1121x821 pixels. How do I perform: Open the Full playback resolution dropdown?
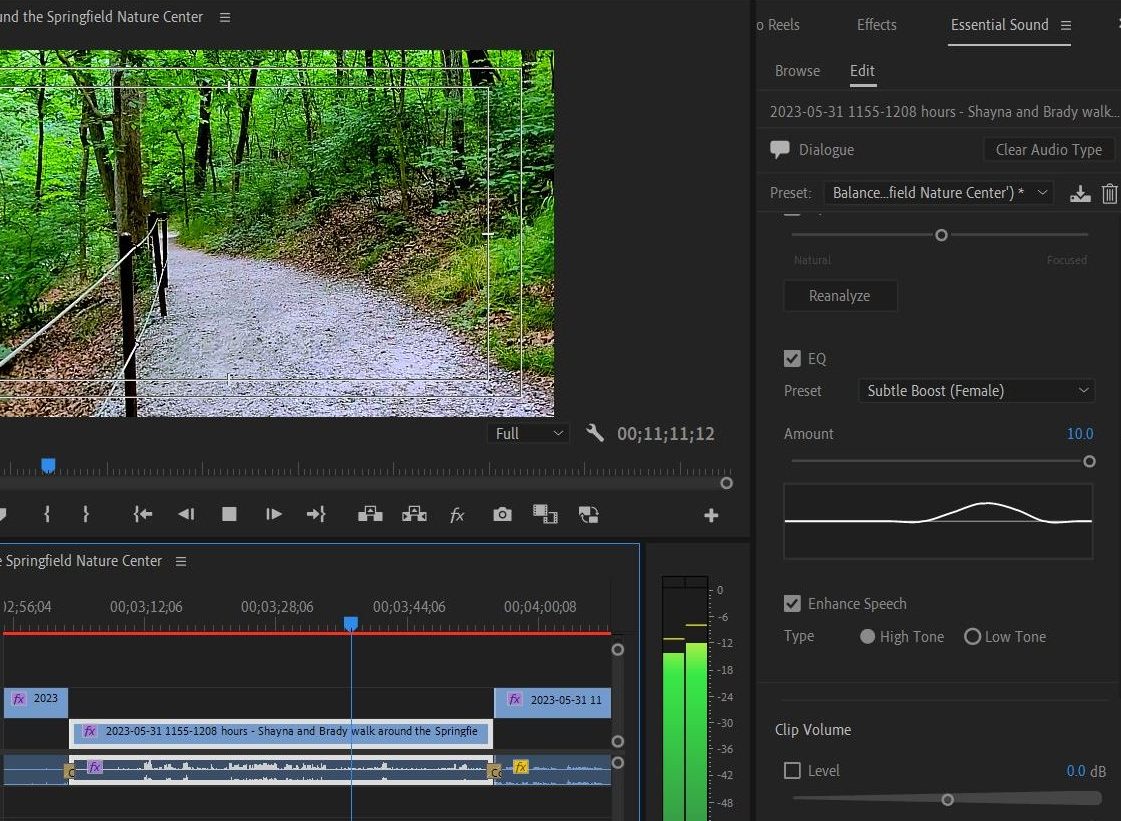coord(528,433)
